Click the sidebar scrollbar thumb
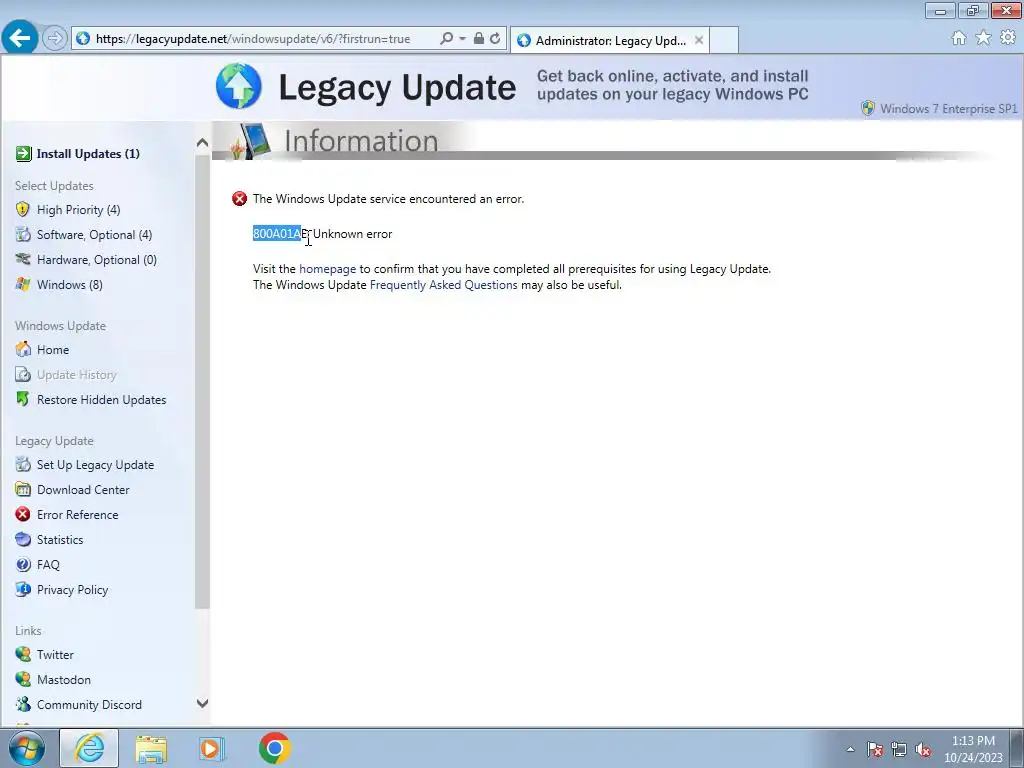Image resolution: width=1024 pixels, height=768 pixels. click(x=202, y=381)
